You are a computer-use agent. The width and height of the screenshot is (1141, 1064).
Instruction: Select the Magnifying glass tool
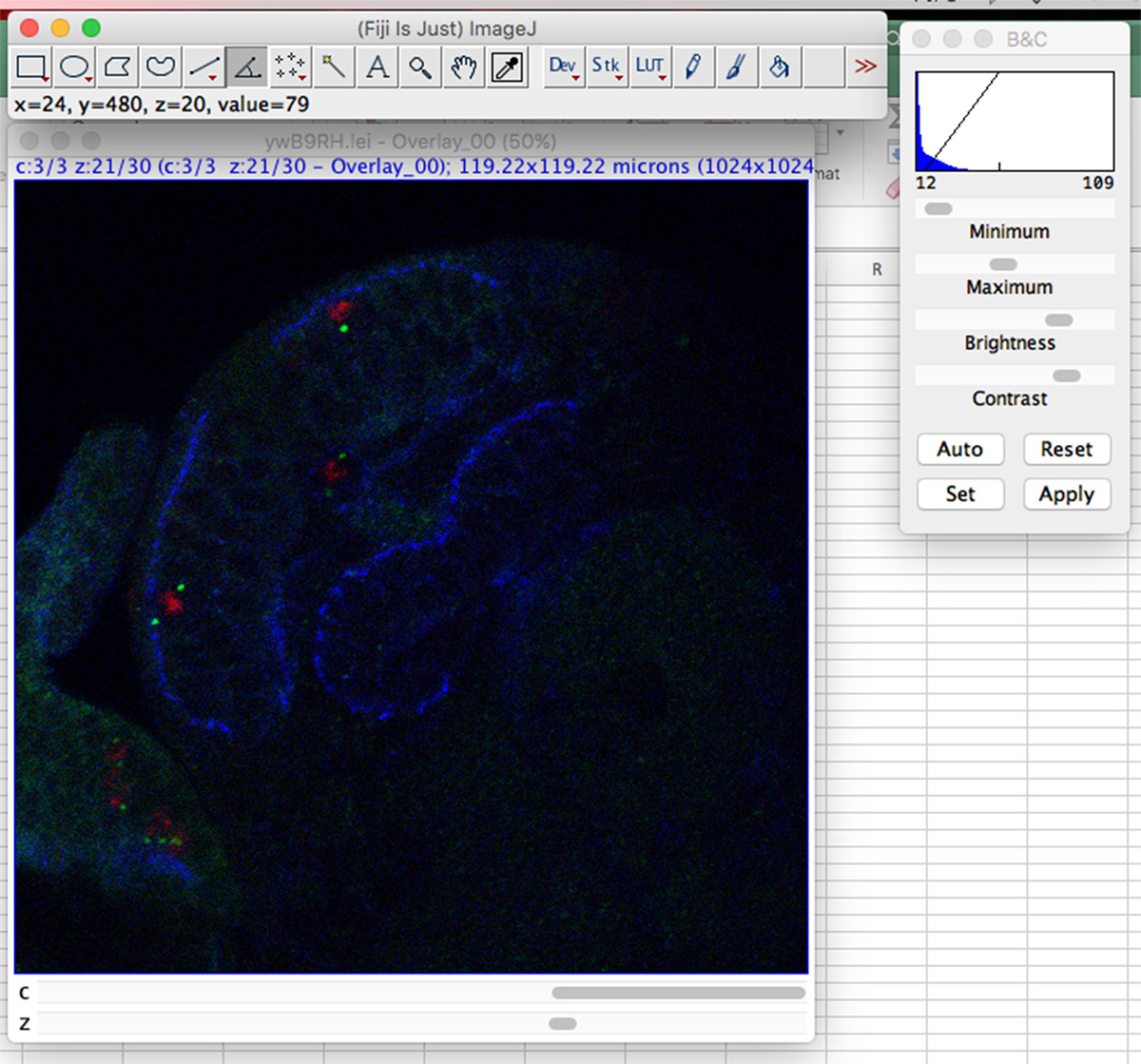pos(420,67)
